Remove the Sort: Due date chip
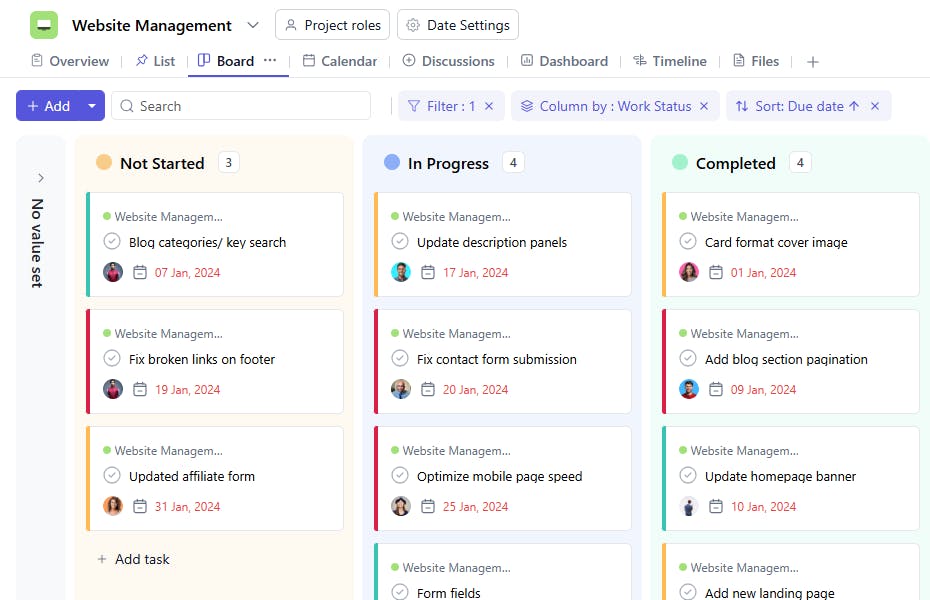The height and width of the screenshot is (600, 930). tap(875, 106)
